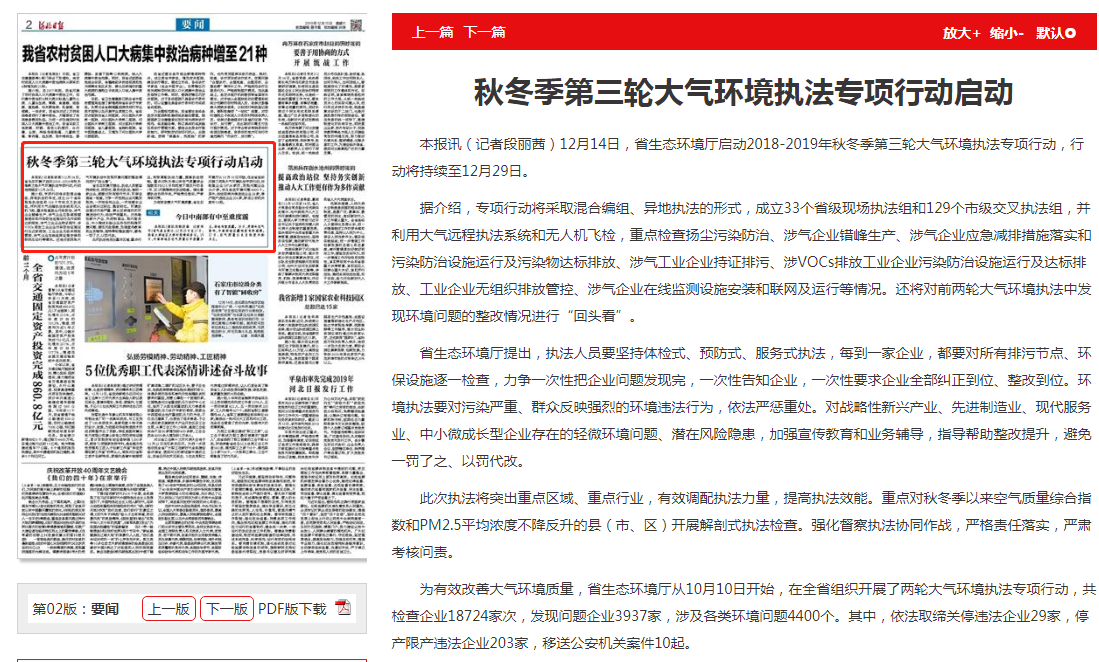Open vertical headline 全省交通固定资产投资 article
1099x662 pixels.
[36, 340]
